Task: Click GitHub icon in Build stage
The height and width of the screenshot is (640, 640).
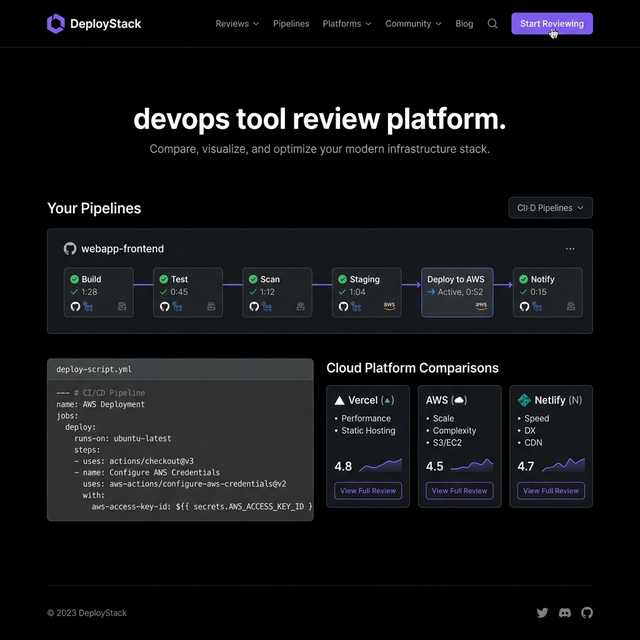Action: (76, 307)
